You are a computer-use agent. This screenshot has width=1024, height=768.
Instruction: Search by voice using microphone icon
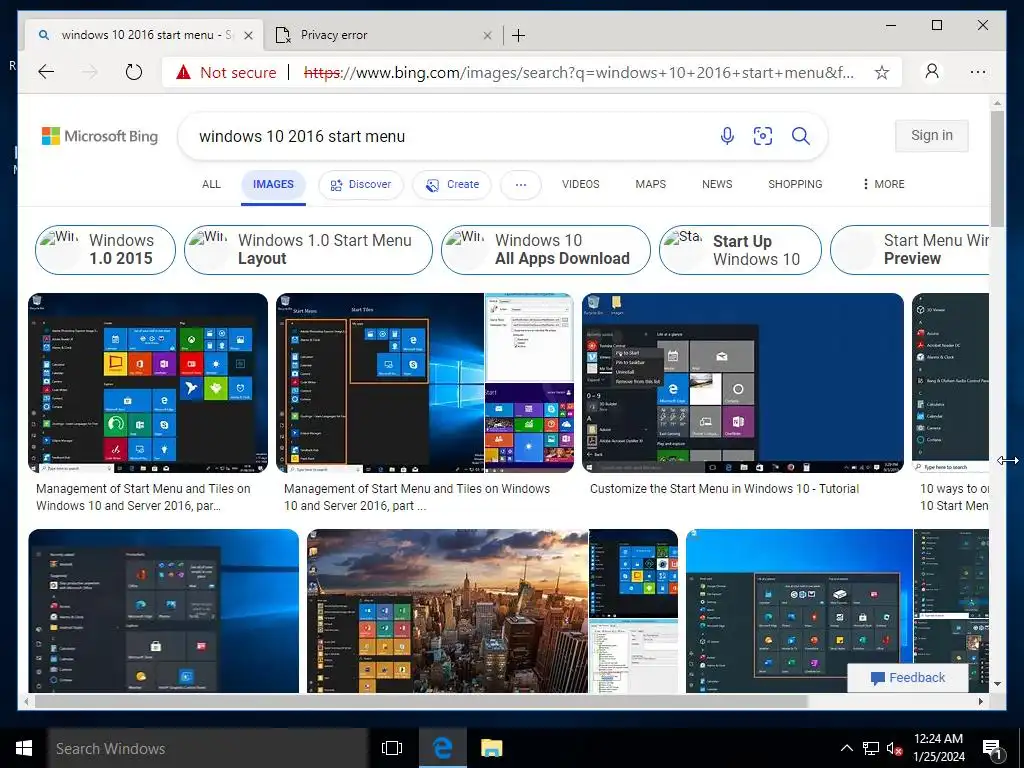point(727,136)
